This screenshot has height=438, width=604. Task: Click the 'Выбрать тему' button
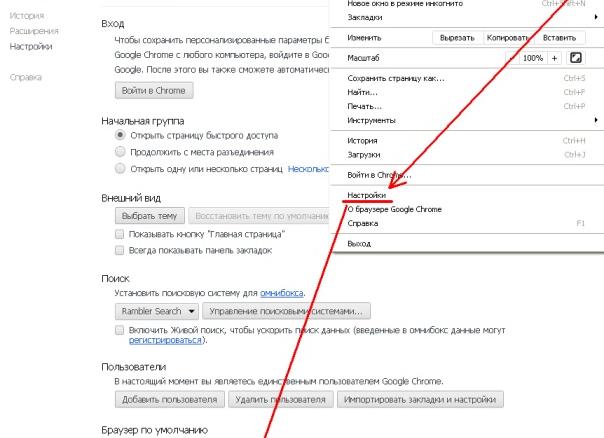coord(149,216)
